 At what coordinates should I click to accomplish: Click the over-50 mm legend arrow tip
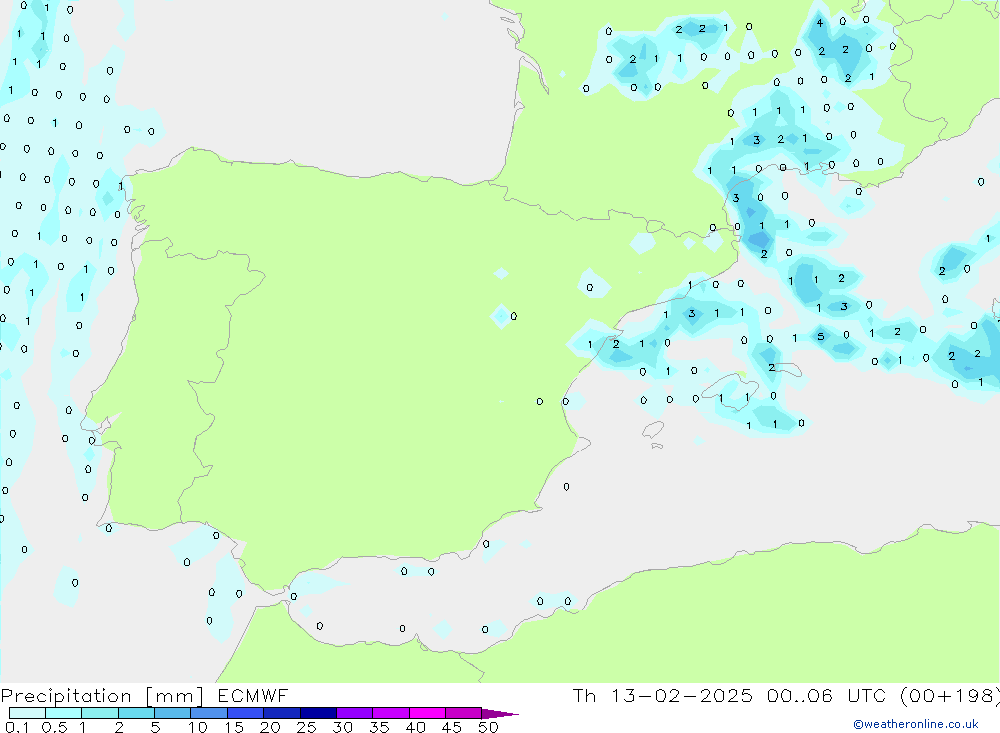click(500, 714)
